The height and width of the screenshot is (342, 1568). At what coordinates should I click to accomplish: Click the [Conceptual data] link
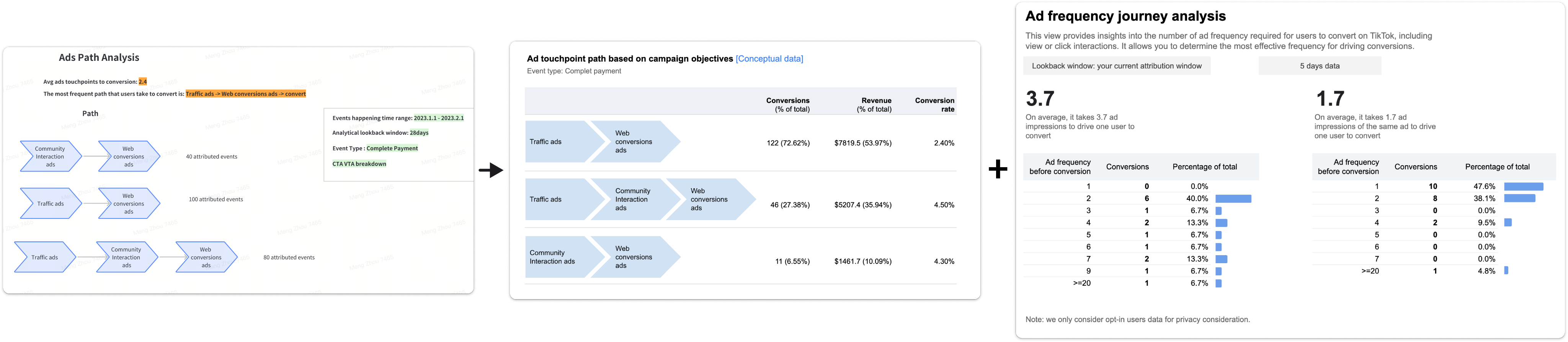click(x=769, y=59)
